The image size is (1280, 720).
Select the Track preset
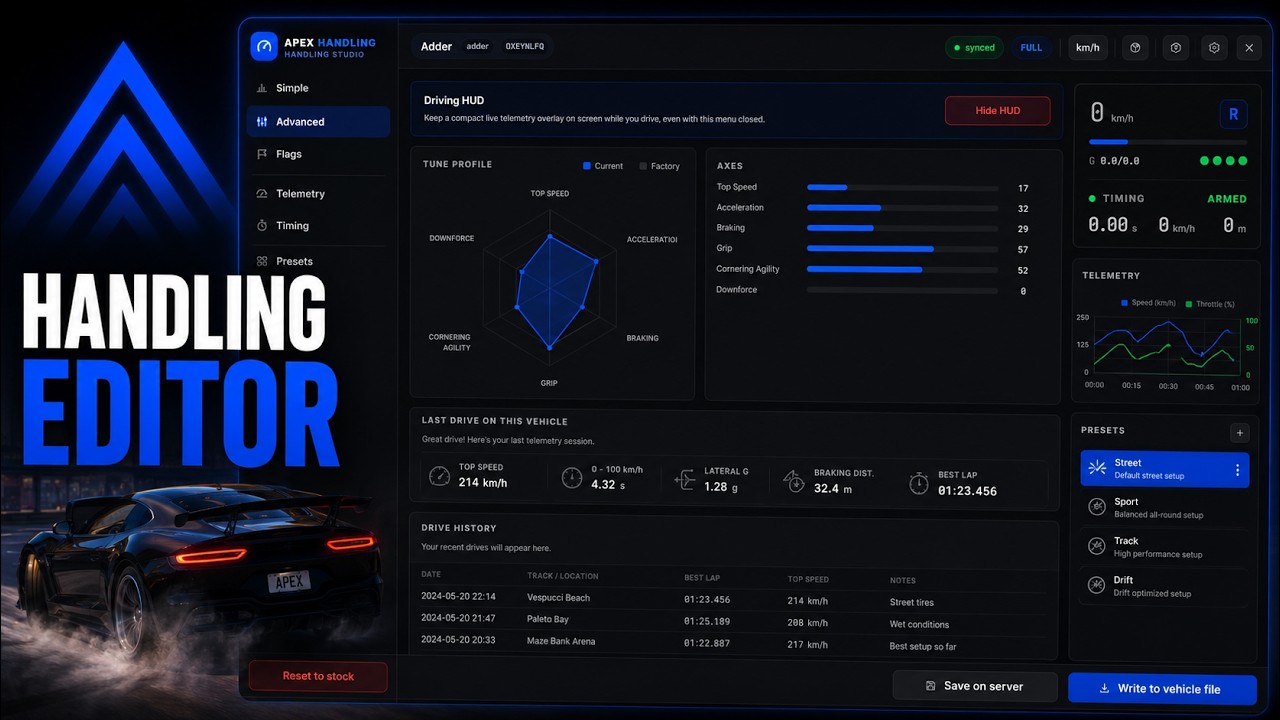[1164, 547]
